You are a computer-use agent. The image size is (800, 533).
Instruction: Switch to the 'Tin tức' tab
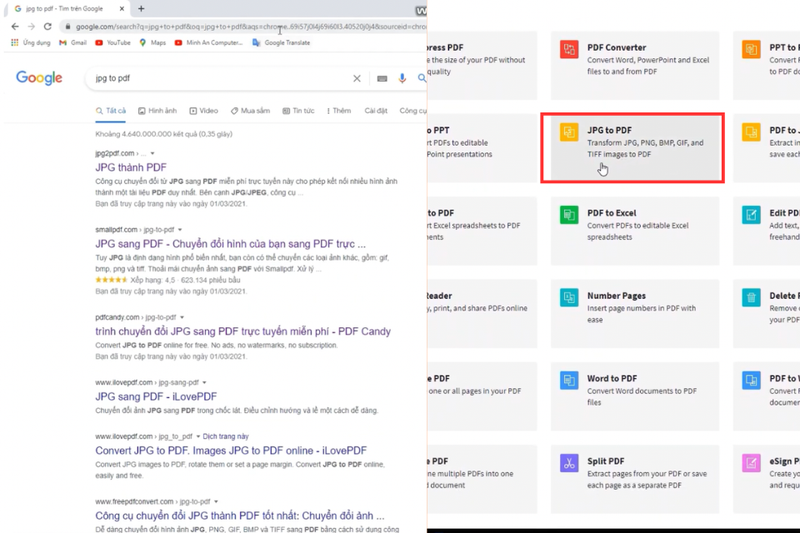[x=298, y=111]
